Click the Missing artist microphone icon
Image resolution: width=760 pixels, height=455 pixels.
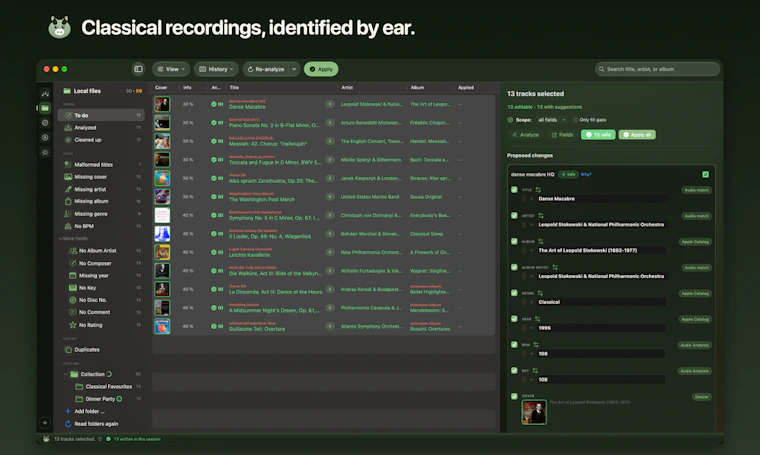tap(68, 189)
